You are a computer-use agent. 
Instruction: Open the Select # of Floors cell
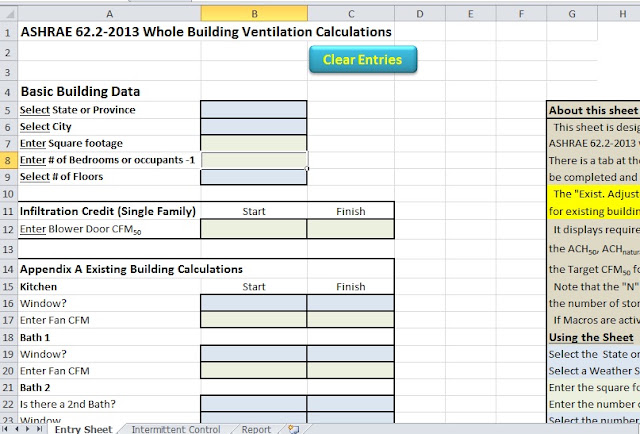point(254,177)
